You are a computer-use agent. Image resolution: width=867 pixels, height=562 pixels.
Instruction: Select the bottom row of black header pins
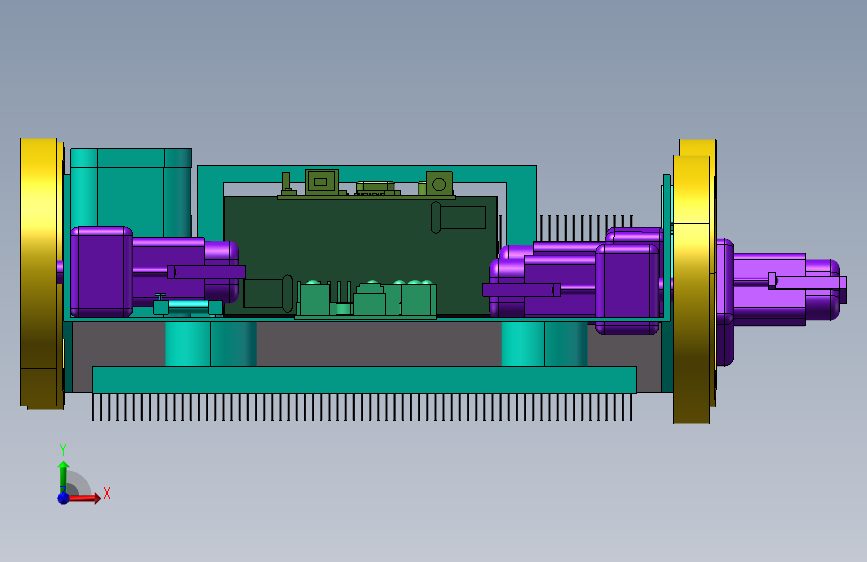(x=362, y=407)
